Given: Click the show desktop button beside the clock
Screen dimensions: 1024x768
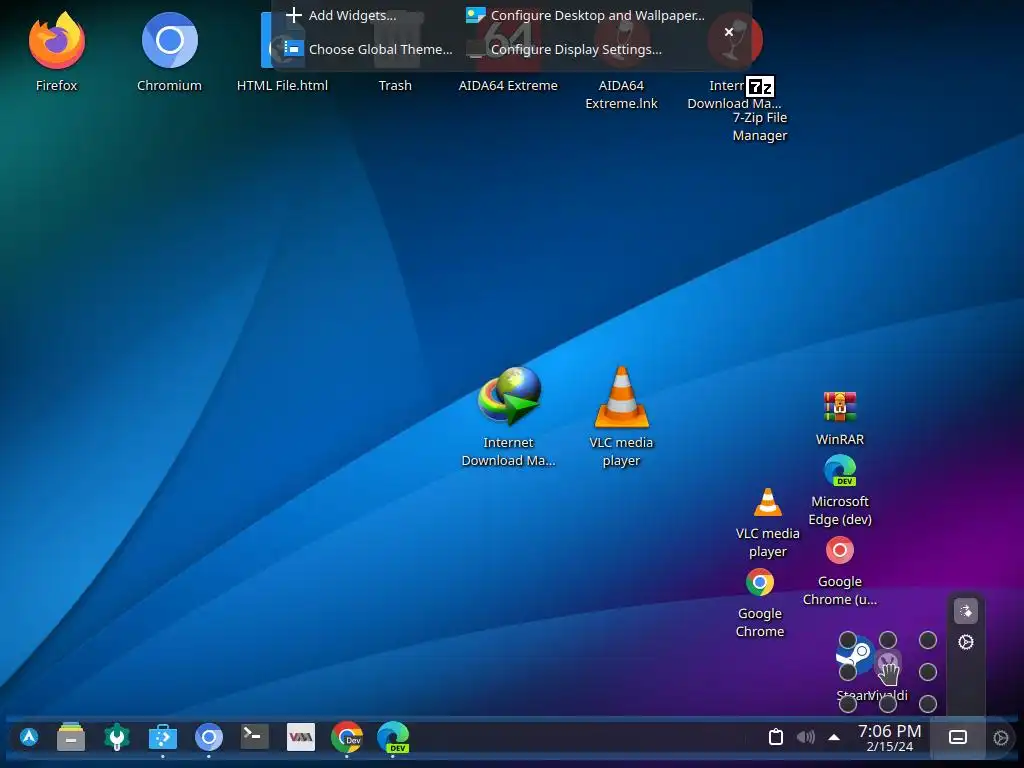Looking at the screenshot, I should coord(958,737).
